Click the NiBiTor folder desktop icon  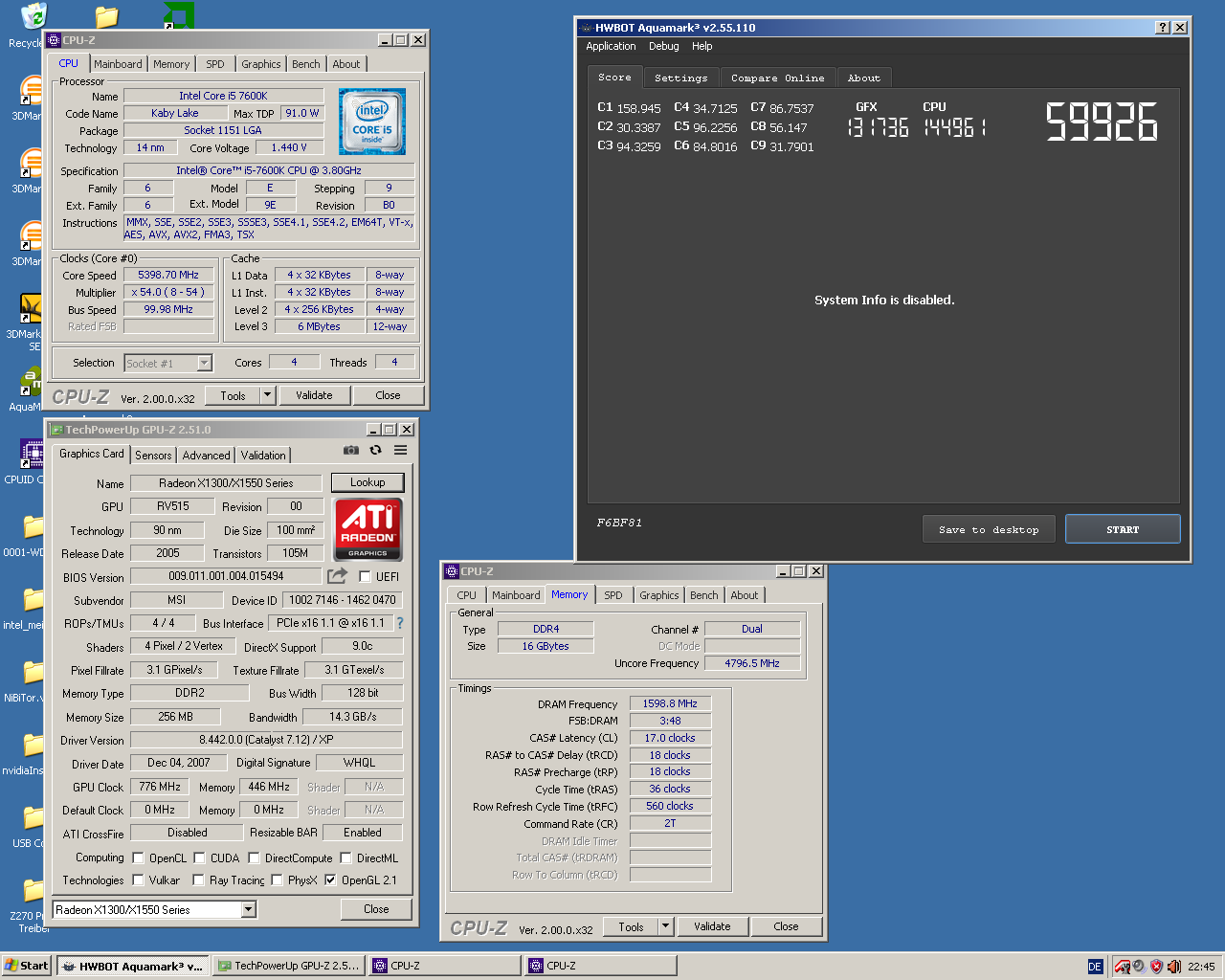[x=33, y=672]
